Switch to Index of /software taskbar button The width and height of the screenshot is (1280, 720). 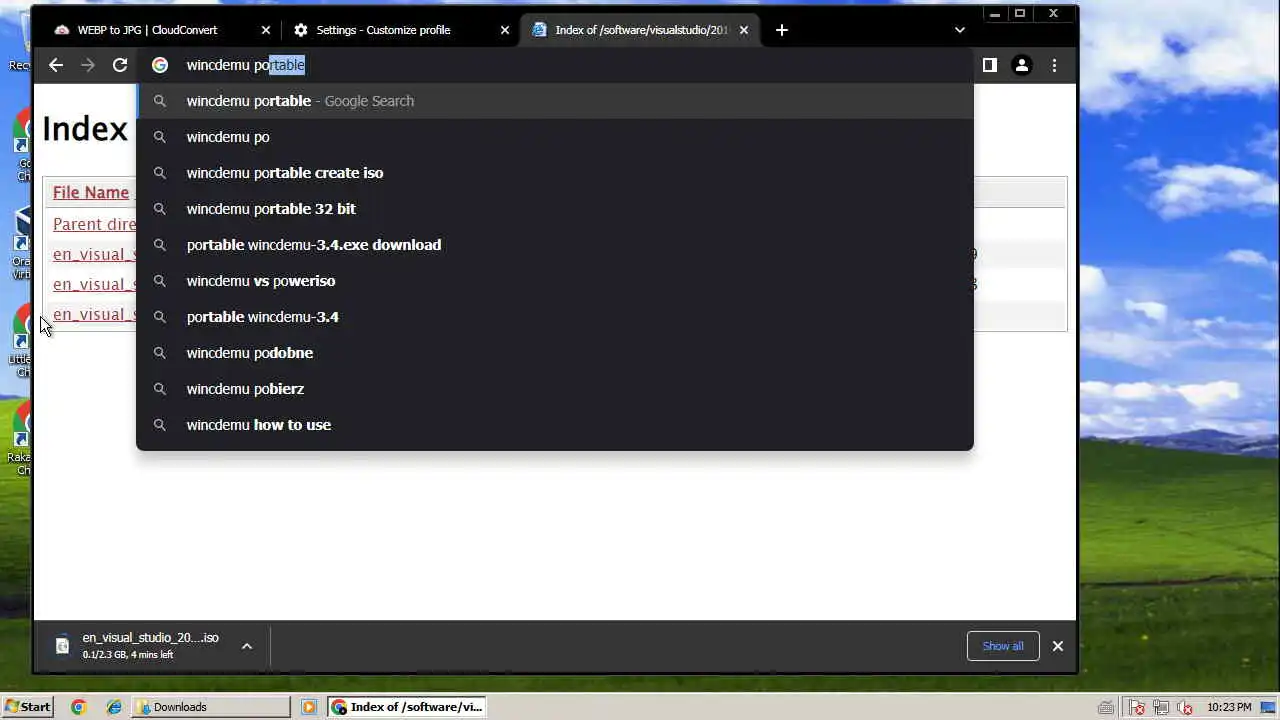(x=407, y=707)
